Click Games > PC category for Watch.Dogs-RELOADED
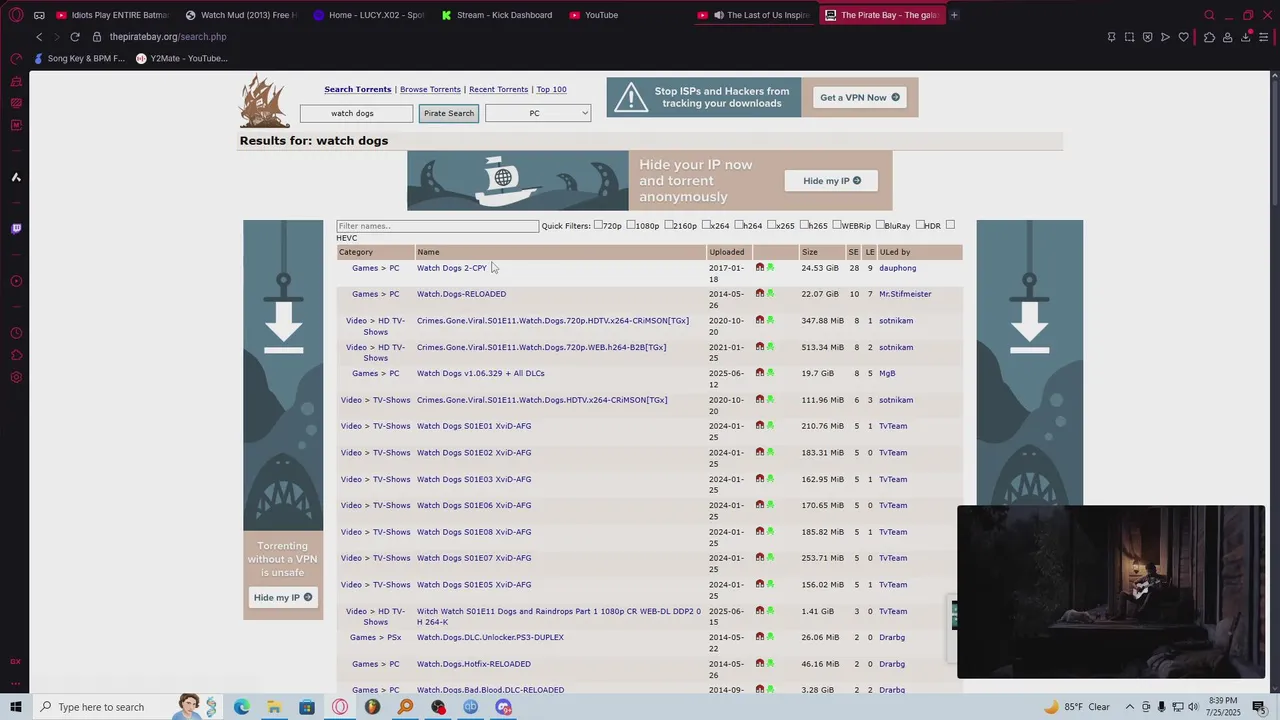Screen dimensions: 1280x720 tap(375, 294)
